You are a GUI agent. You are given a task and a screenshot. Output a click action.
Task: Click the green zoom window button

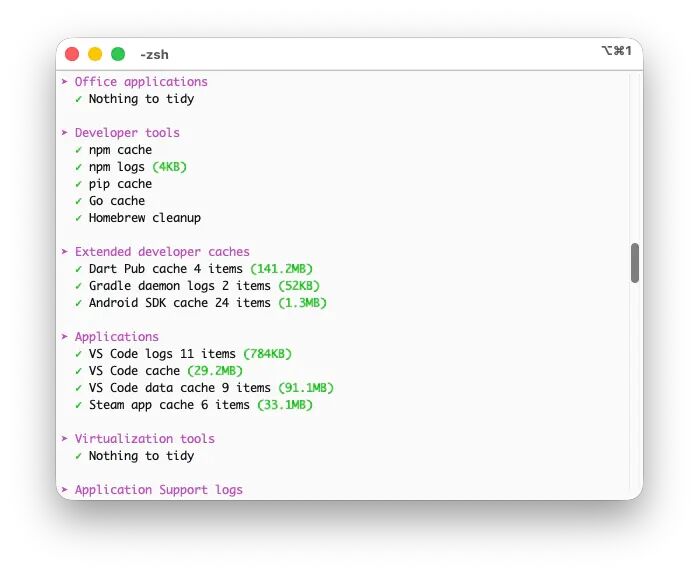pyautogui.click(x=118, y=54)
